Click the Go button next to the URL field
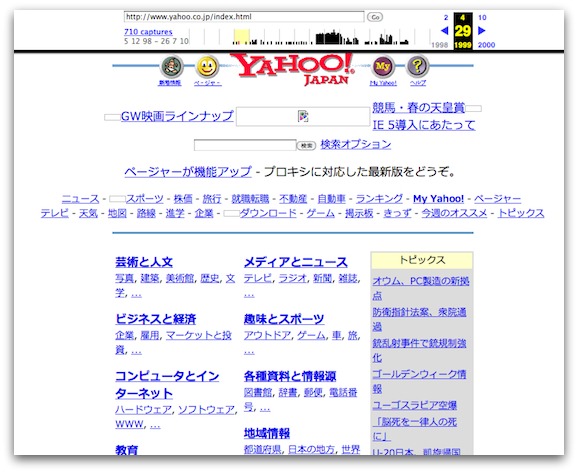Viewport: 578px width, 473px height. [x=375, y=17]
